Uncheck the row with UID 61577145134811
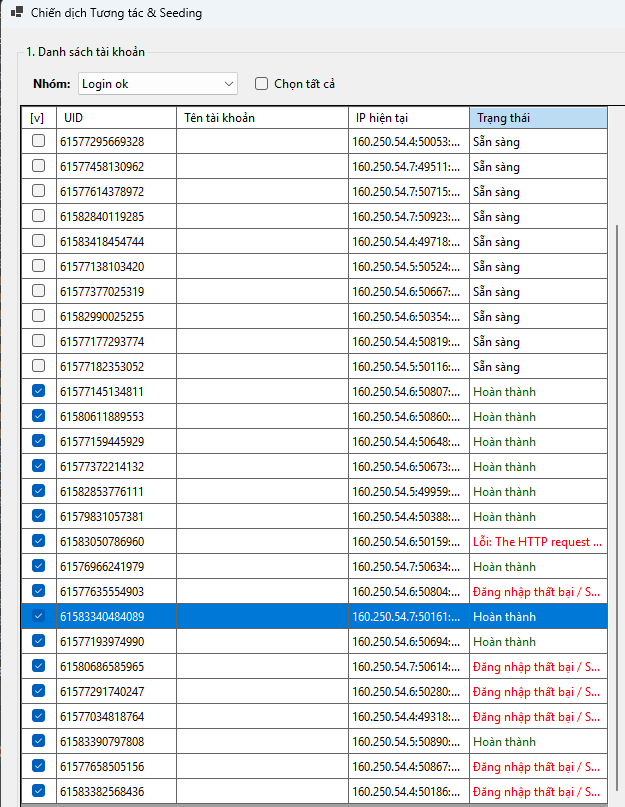 point(39,391)
